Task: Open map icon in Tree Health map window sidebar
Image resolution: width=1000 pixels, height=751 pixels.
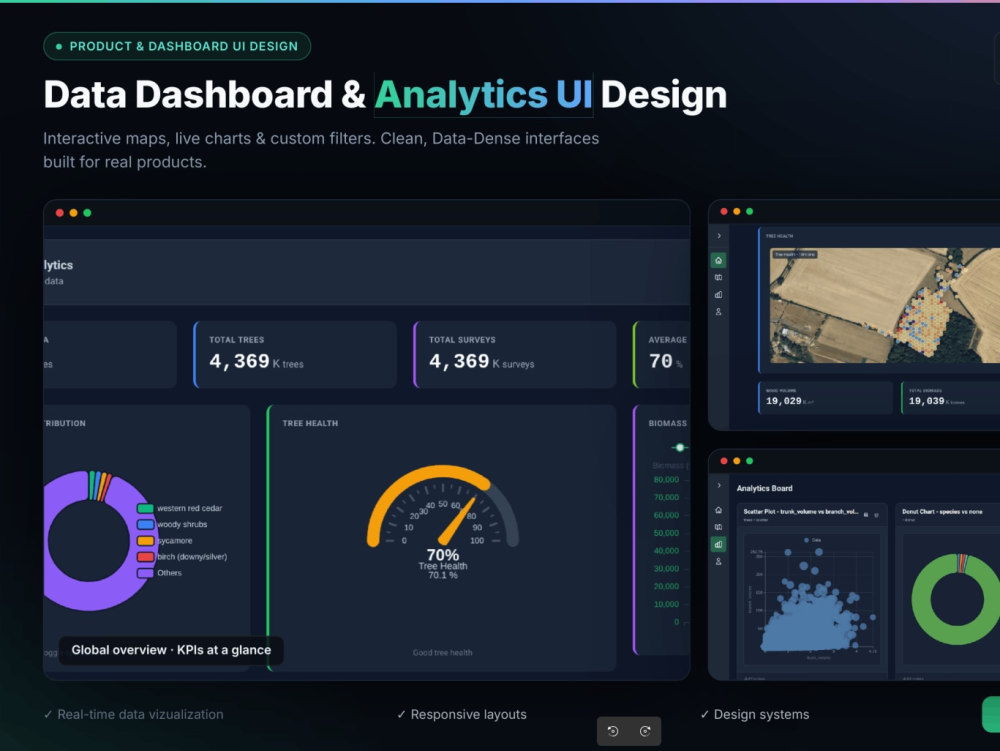Action: tap(718, 277)
